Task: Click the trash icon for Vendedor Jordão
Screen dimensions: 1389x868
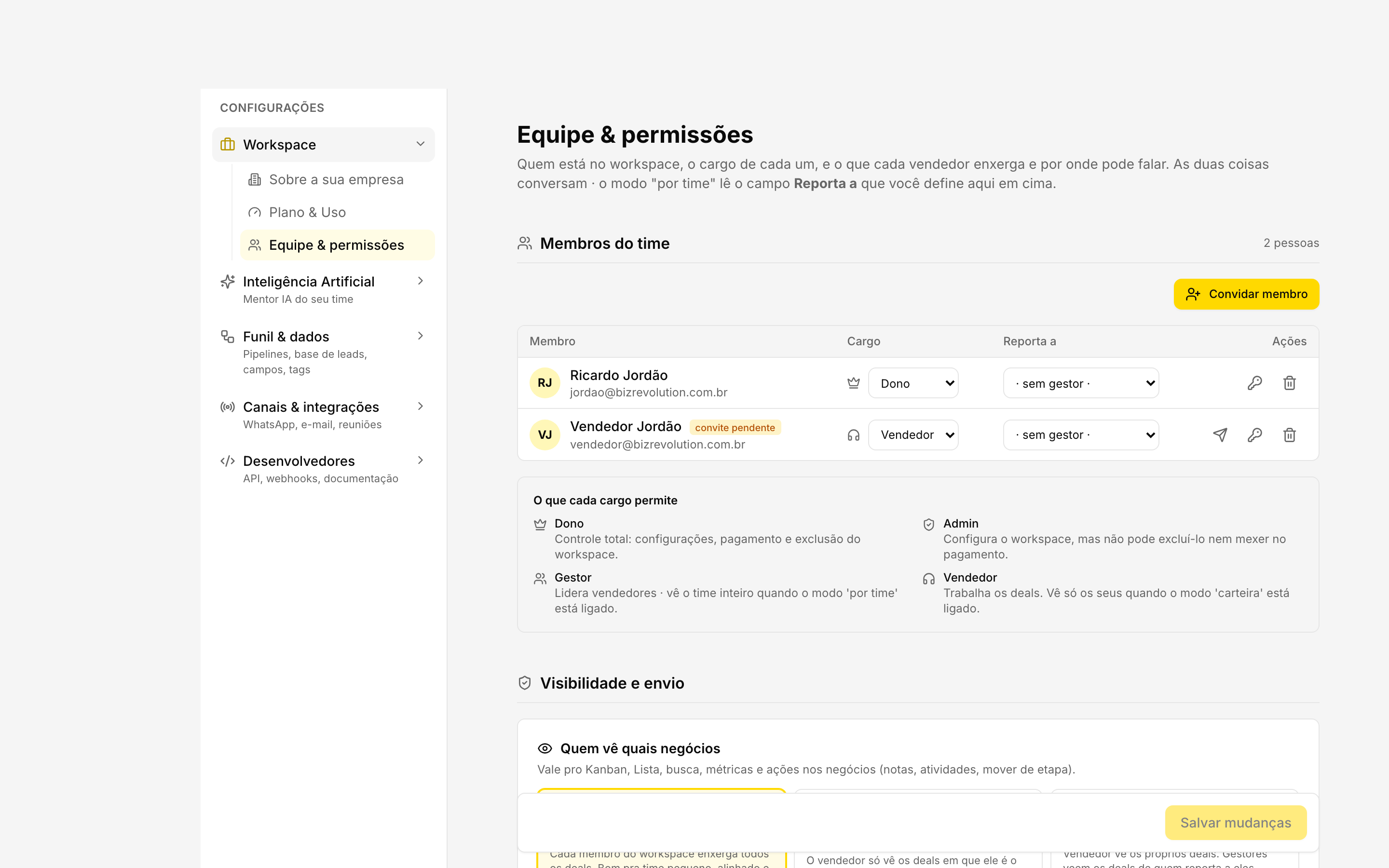Action: (x=1290, y=434)
